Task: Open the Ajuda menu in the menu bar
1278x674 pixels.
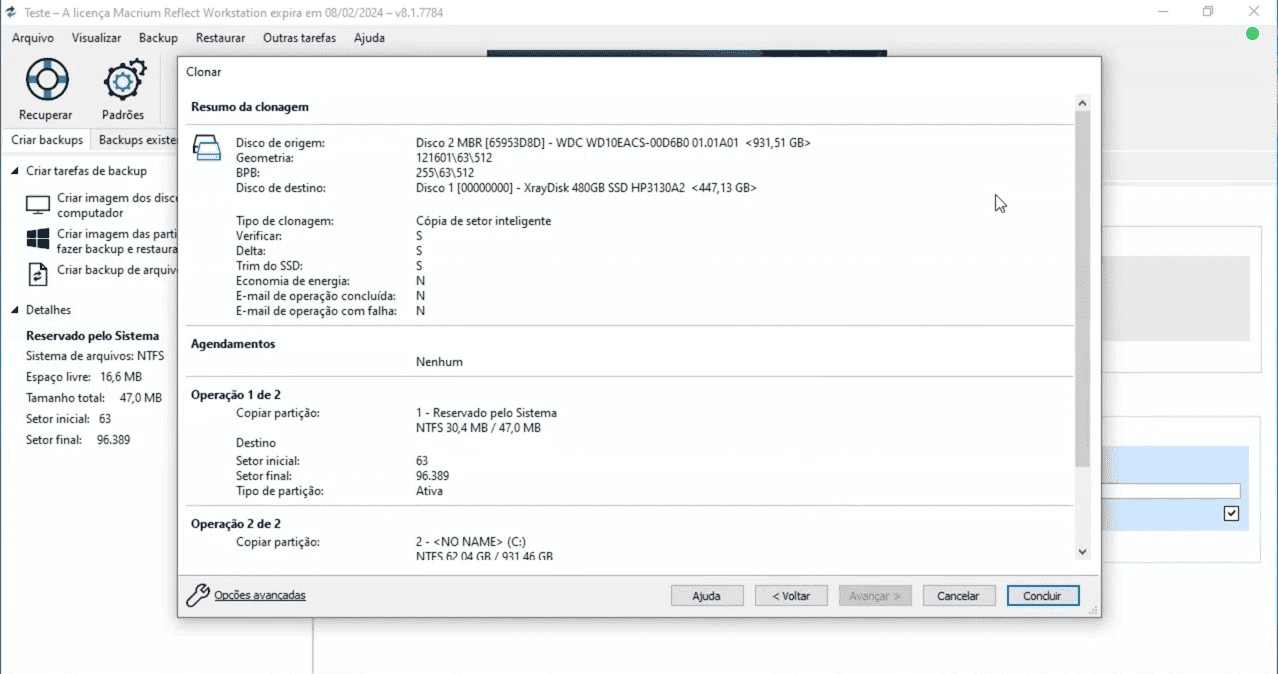Action: coord(369,38)
